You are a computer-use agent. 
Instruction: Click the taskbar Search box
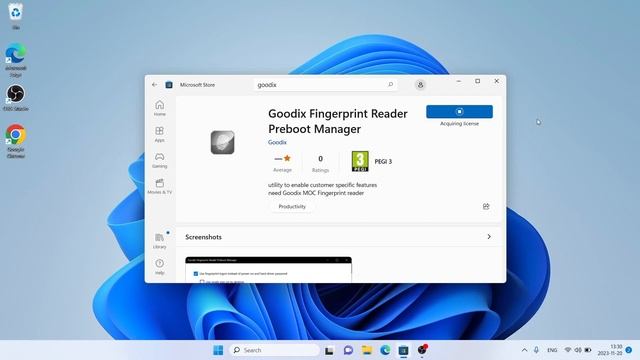tap(275, 350)
